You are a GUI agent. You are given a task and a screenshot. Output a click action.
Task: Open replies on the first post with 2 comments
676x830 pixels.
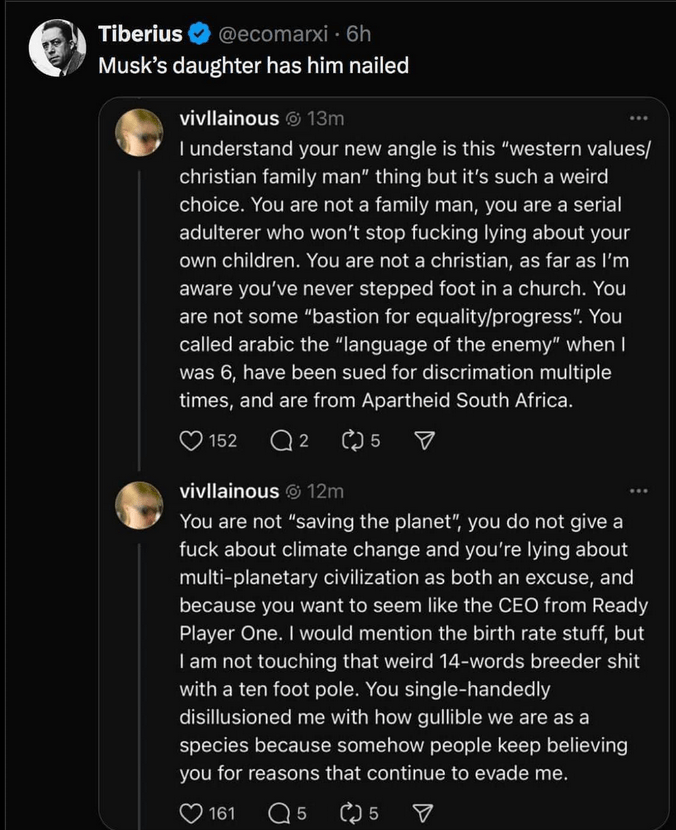pyautogui.click(x=282, y=440)
